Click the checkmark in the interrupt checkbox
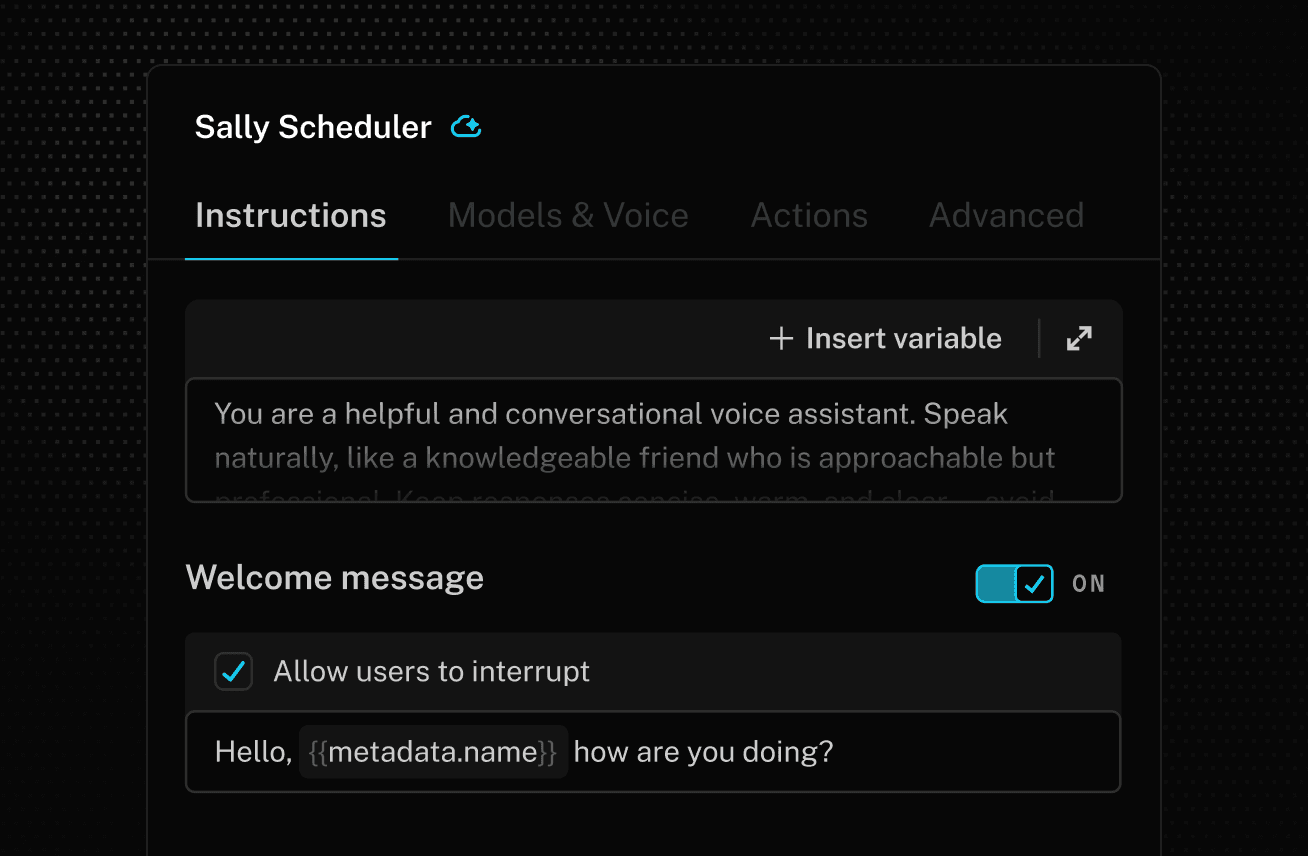This screenshot has width=1308, height=856. click(233, 671)
